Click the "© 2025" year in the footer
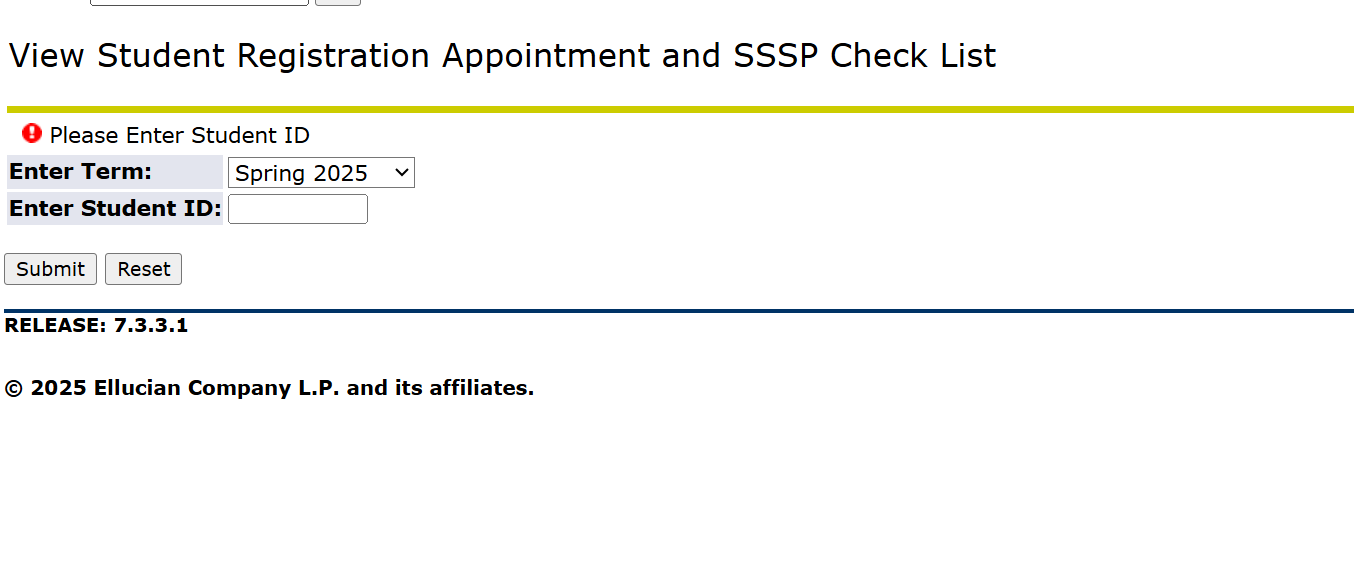The height and width of the screenshot is (588, 1354). pos(46,388)
